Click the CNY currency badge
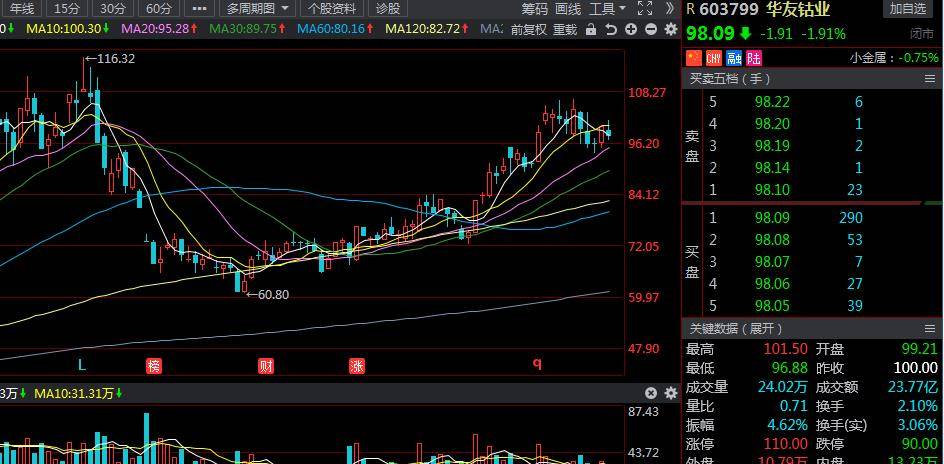This screenshot has height=464, width=944. tap(713, 58)
